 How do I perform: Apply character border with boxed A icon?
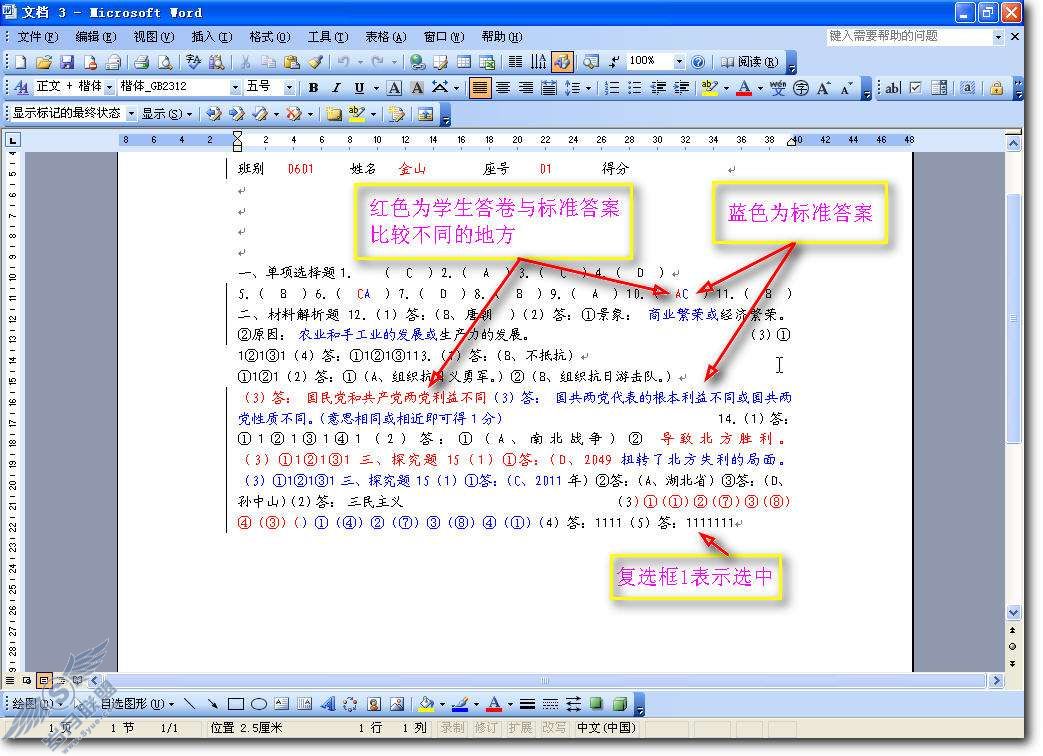[394, 87]
